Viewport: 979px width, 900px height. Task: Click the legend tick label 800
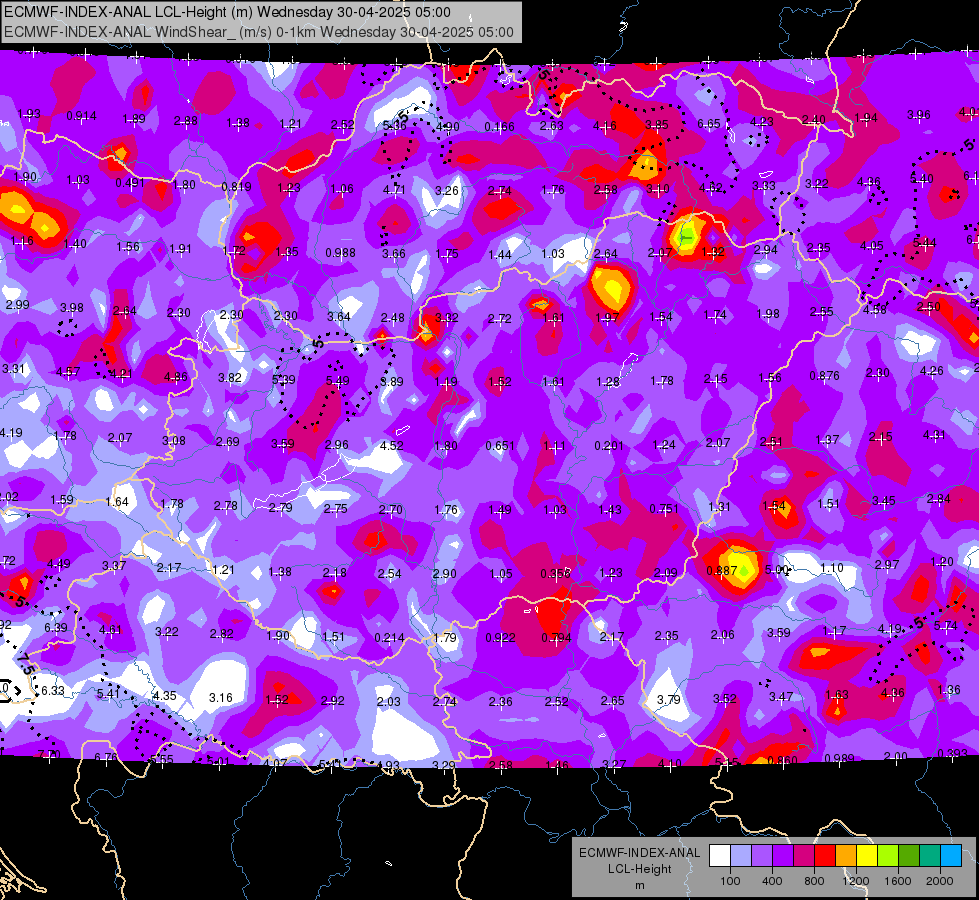click(814, 881)
